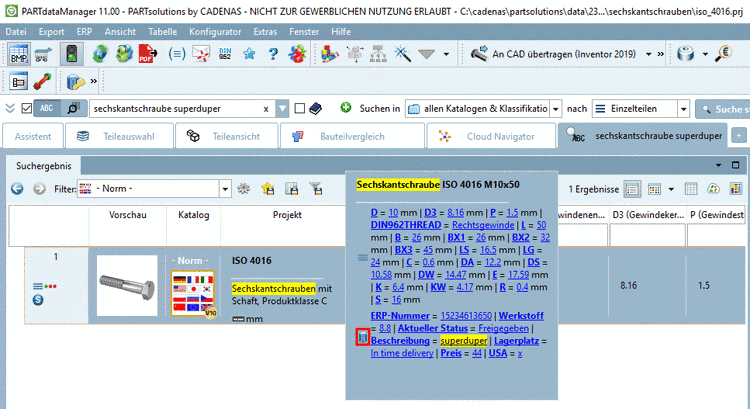Click the blue book icon
The image size is (750, 409).
(315, 109)
